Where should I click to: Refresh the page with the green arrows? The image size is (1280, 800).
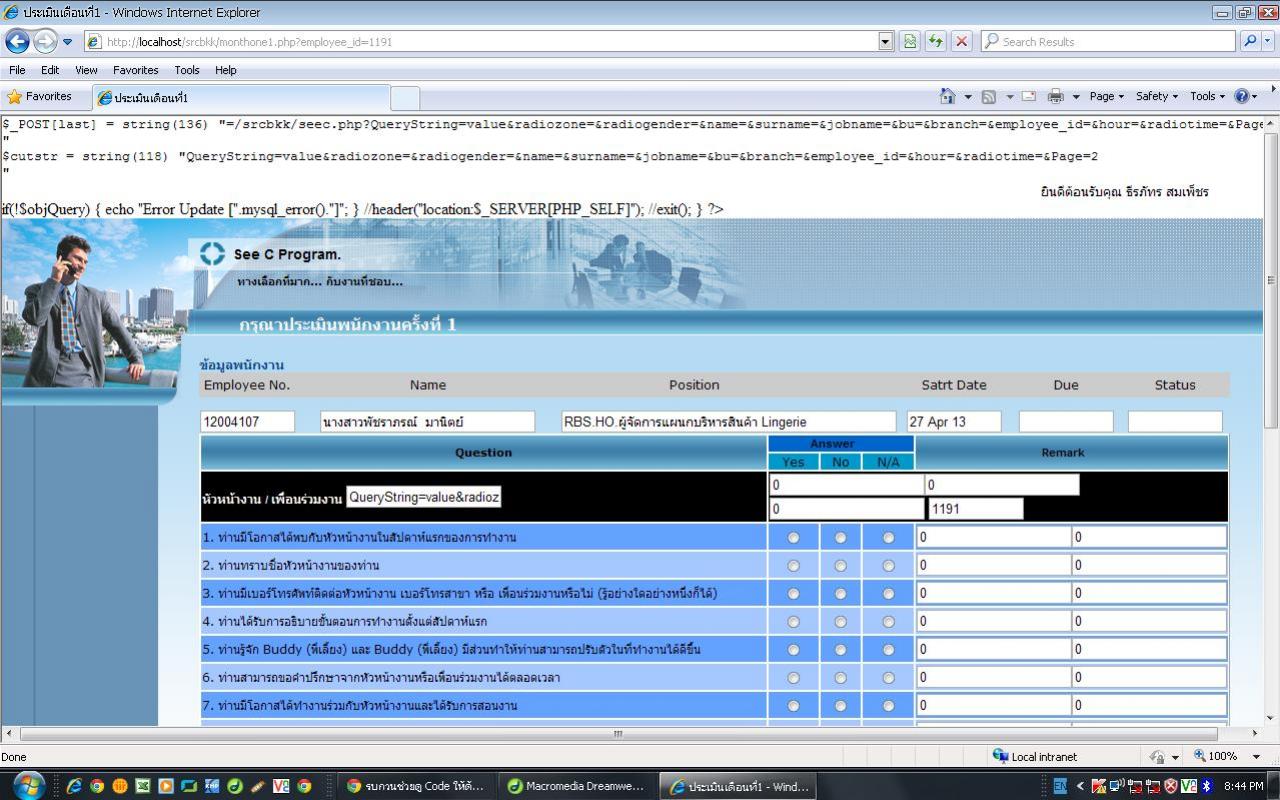pyautogui.click(x=936, y=41)
